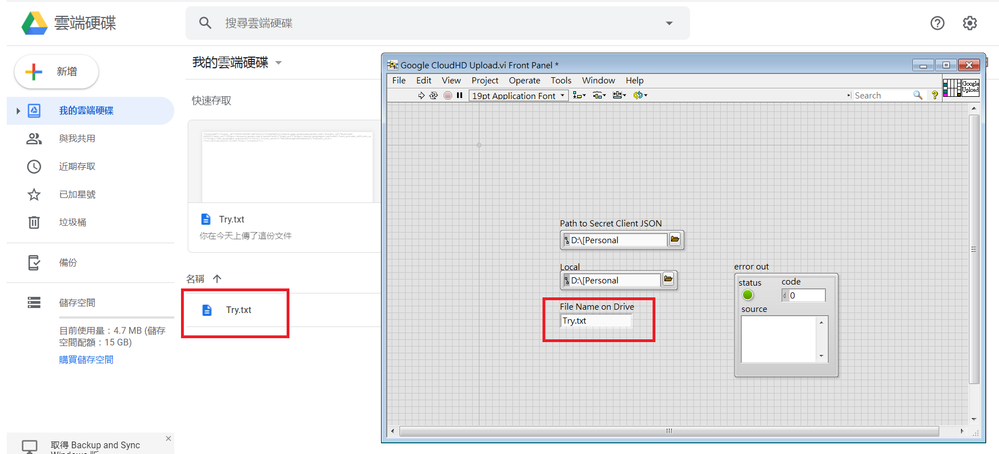The image size is (999, 454).
Task: Open the Window menu in LabVIEW
Action: (598, 80)
